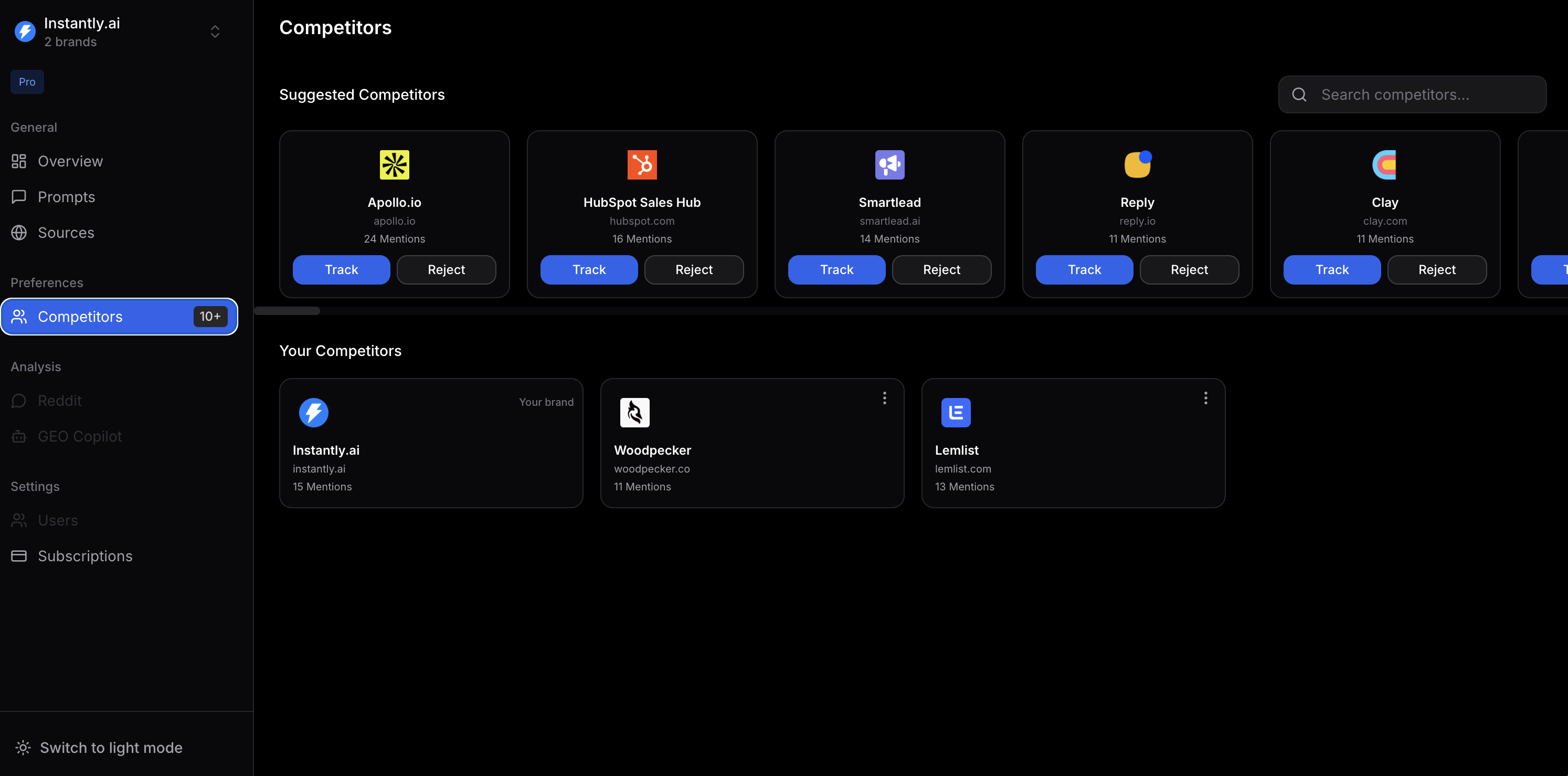Reject the Apollo.io suggestion
The width and height of the screenshot is (1568, 776).
click(x=446, y=270)
